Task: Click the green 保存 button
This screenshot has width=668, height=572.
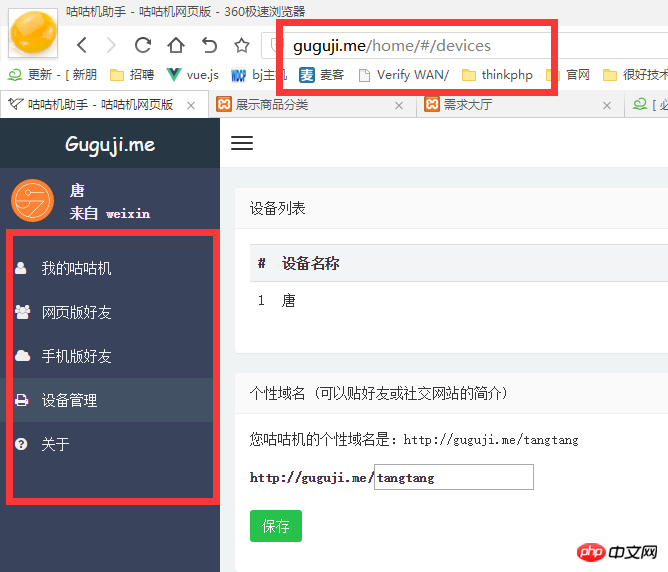Action: 276,526
